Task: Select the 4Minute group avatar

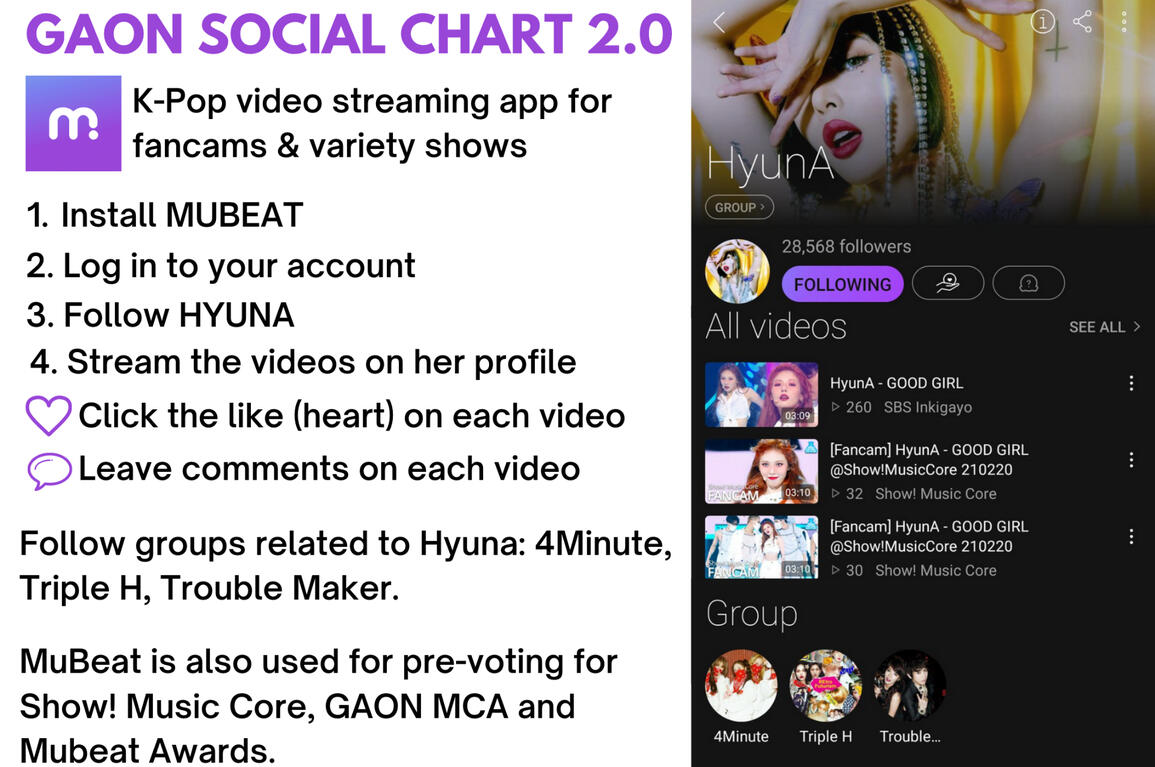Action: pyautogui.click(x=741, y=685)
